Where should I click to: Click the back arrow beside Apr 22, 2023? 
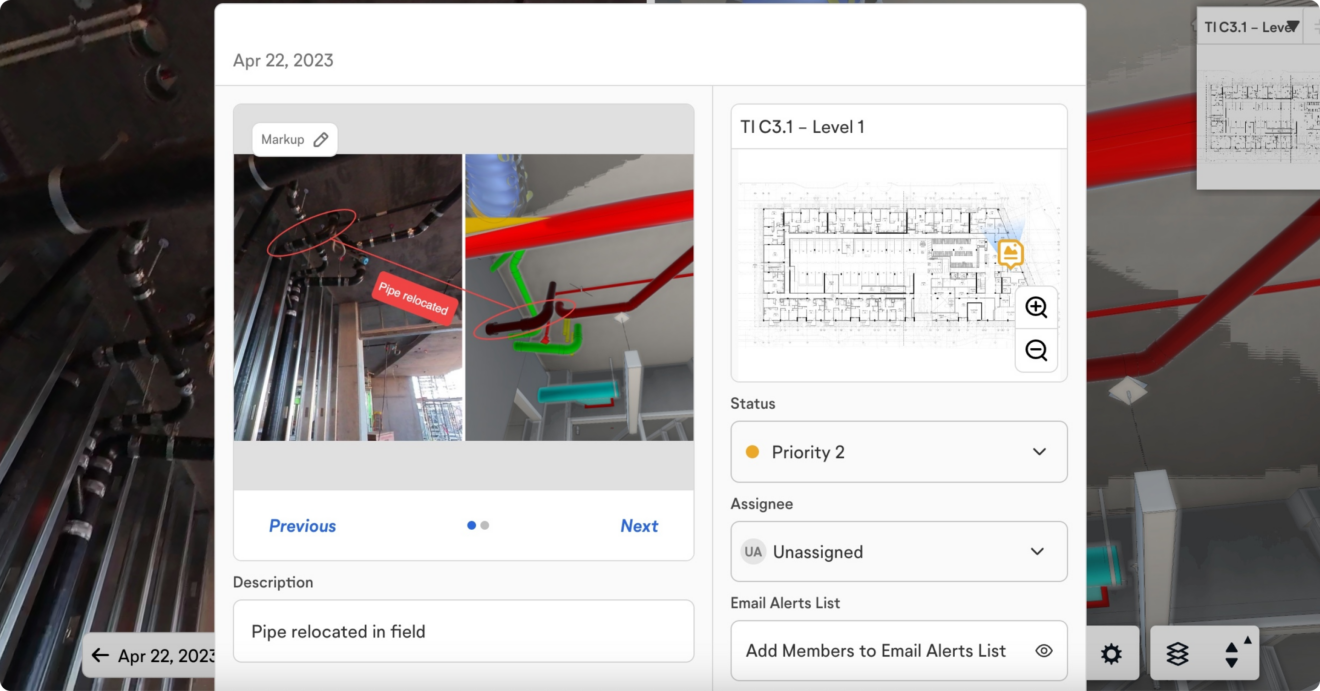[101, 655]
